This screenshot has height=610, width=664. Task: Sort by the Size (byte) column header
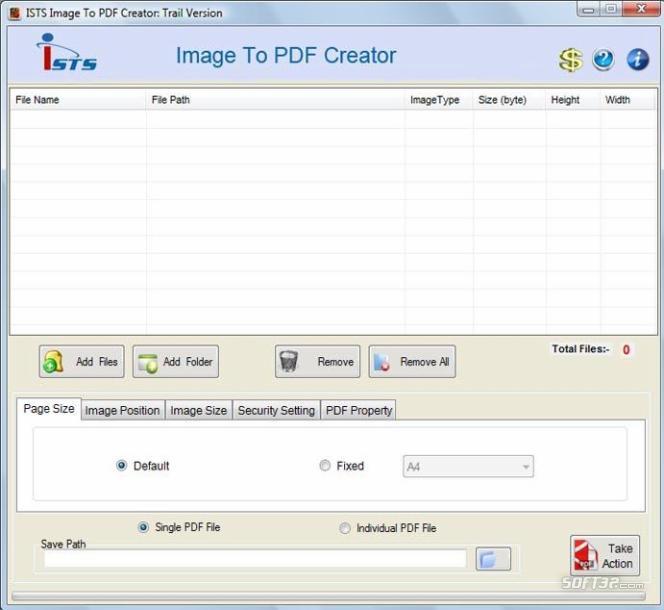509,100
